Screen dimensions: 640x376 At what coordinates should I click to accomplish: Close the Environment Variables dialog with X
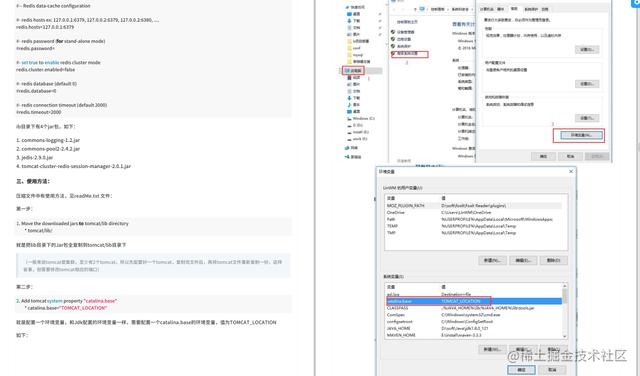(x=571, y=171)
